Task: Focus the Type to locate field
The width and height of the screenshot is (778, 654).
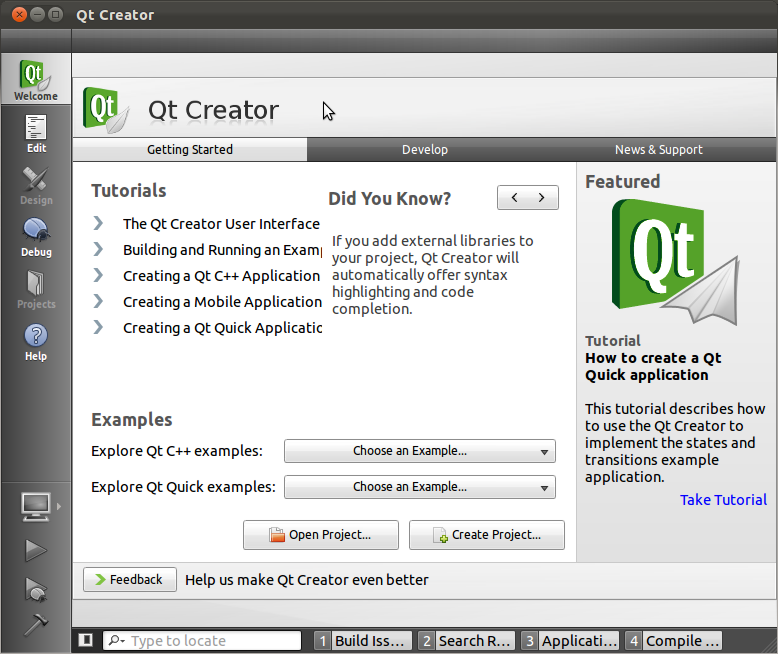Action: tap(202, 641)
